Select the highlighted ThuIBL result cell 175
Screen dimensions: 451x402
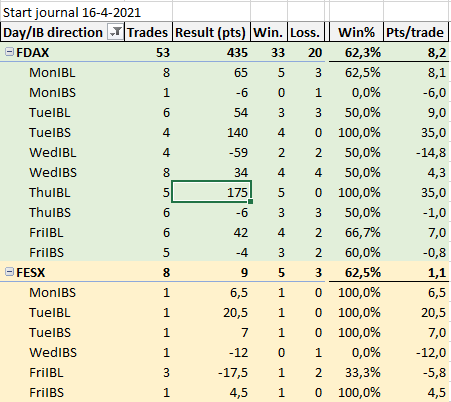point(211,192)
